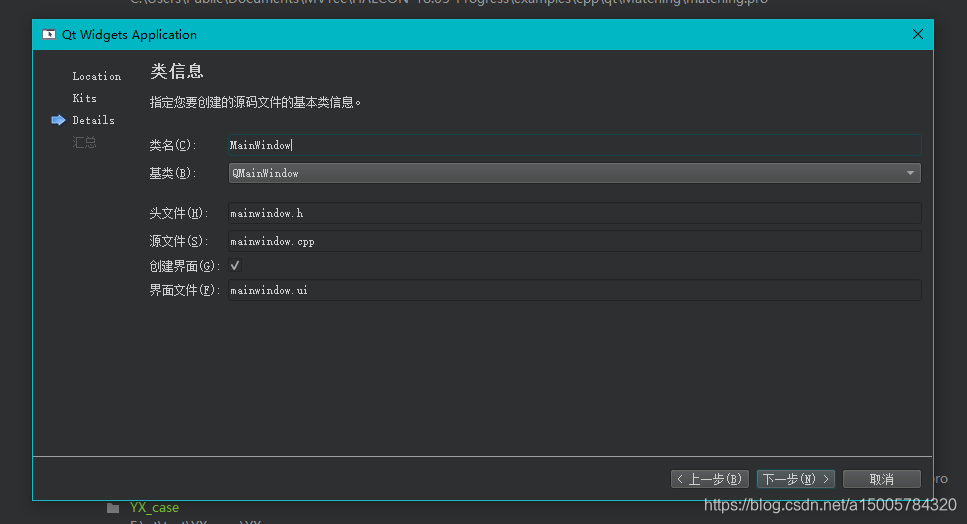Select the Kits wizard step
The height and width of the screenshot is (524, 967).
coord(84,98)
